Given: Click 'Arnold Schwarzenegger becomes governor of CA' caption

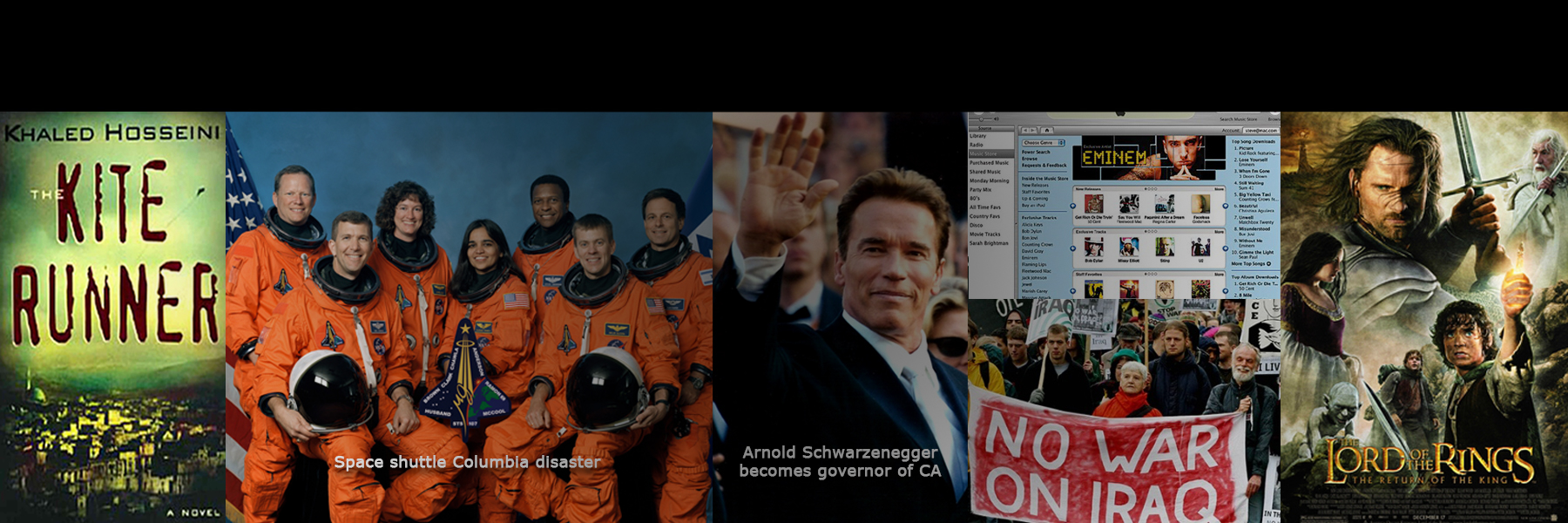Looking at the screenshot, I should click(x=840, y=462).
